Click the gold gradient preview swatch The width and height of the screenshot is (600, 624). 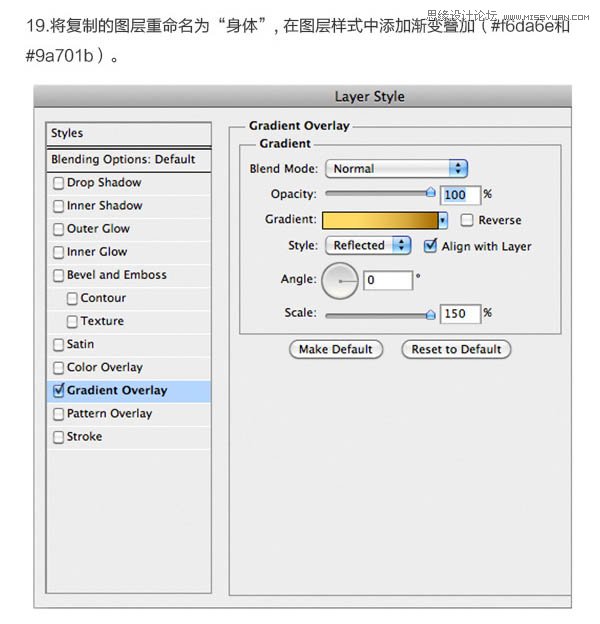point(380,220)
